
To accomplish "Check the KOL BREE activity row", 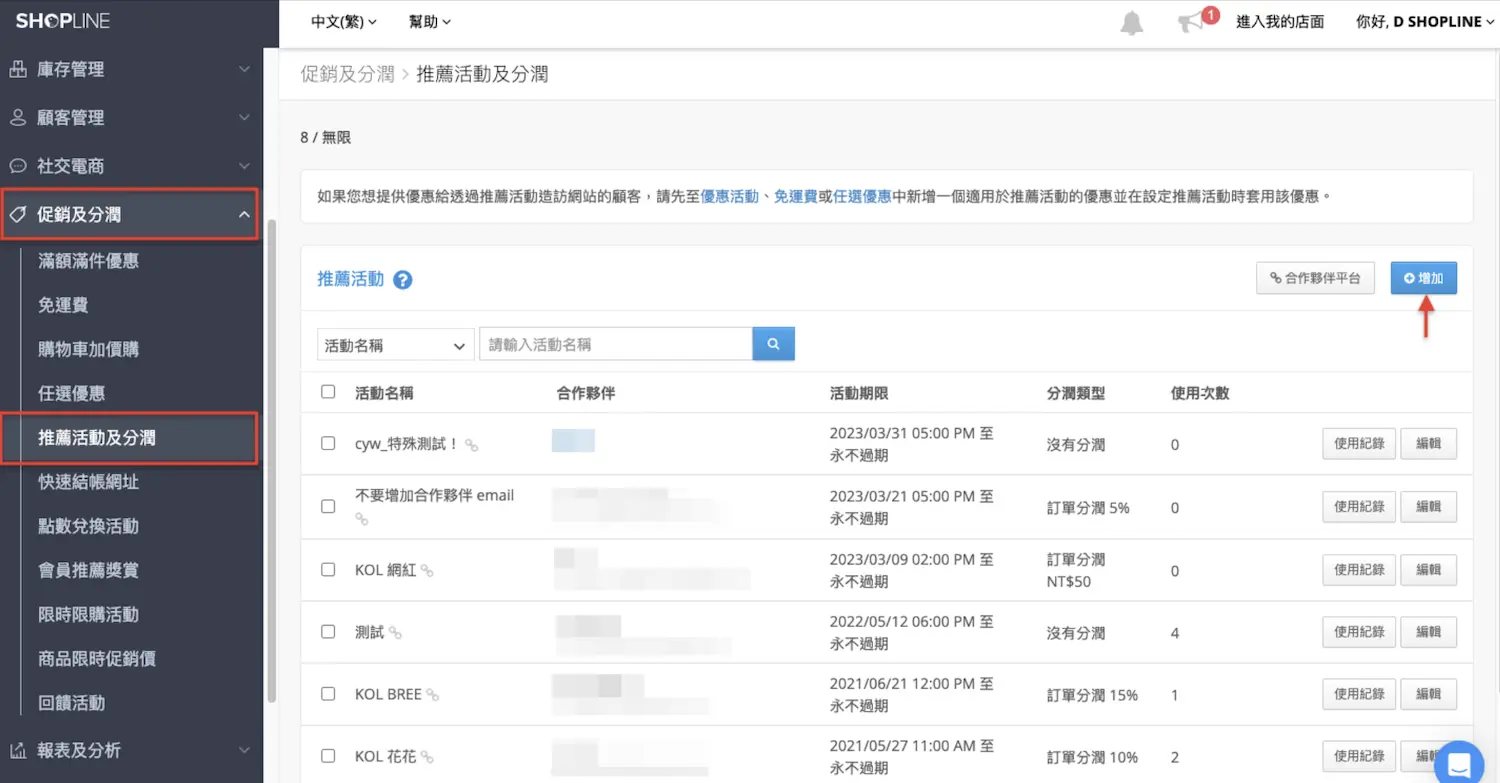I will click(x=328, y=694).
